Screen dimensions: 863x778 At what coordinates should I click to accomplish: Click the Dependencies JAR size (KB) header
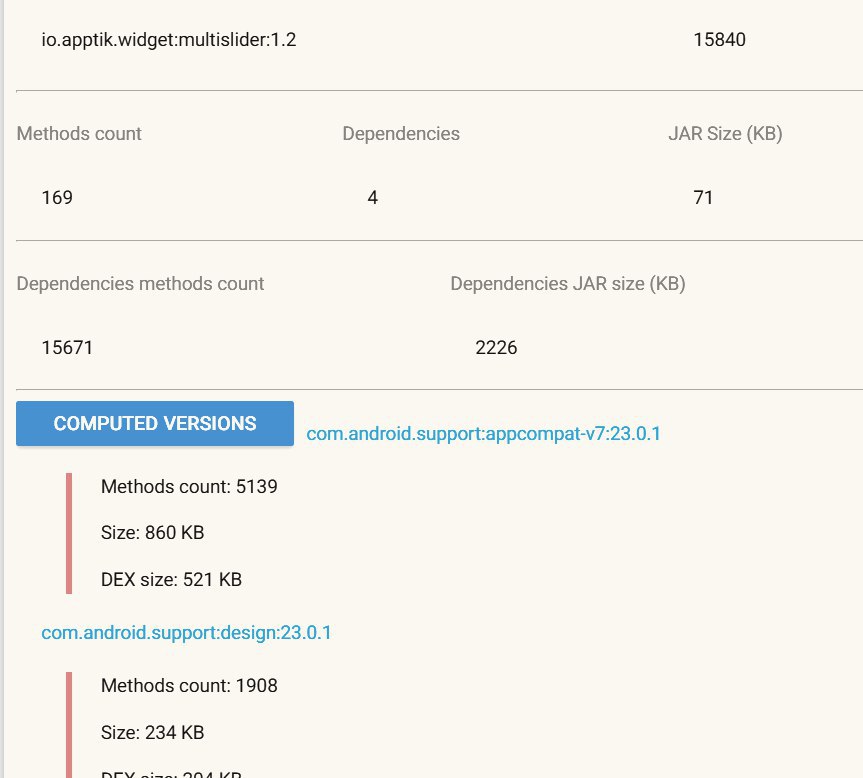pyautogui.click(x=568, y=284)
